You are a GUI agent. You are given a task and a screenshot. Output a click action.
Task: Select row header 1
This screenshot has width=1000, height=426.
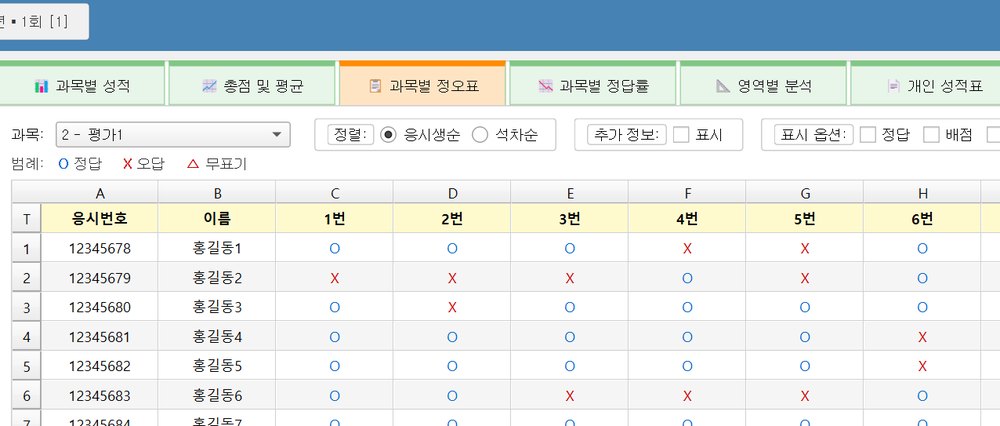27,248
